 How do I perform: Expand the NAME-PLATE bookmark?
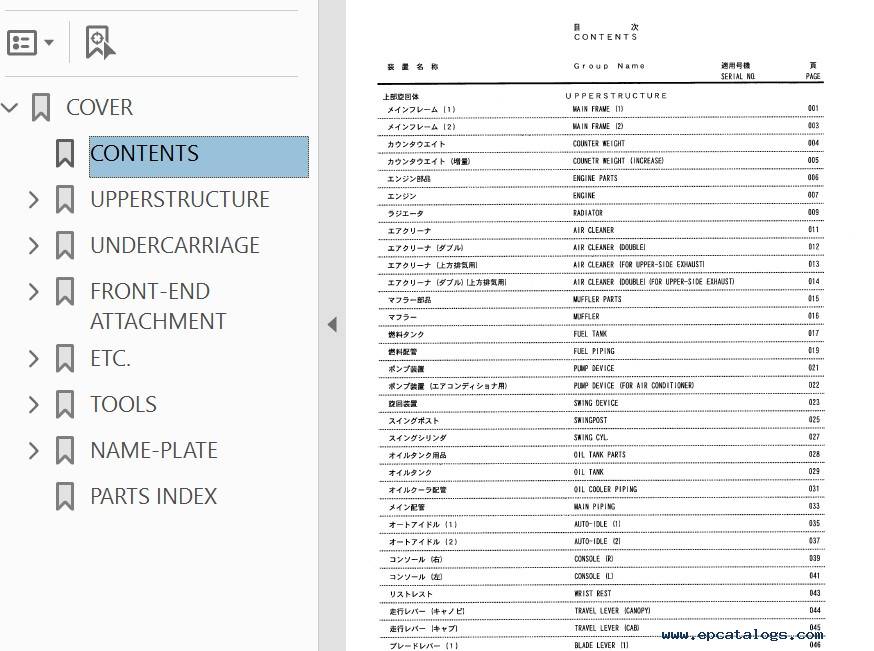coord(34,450)
